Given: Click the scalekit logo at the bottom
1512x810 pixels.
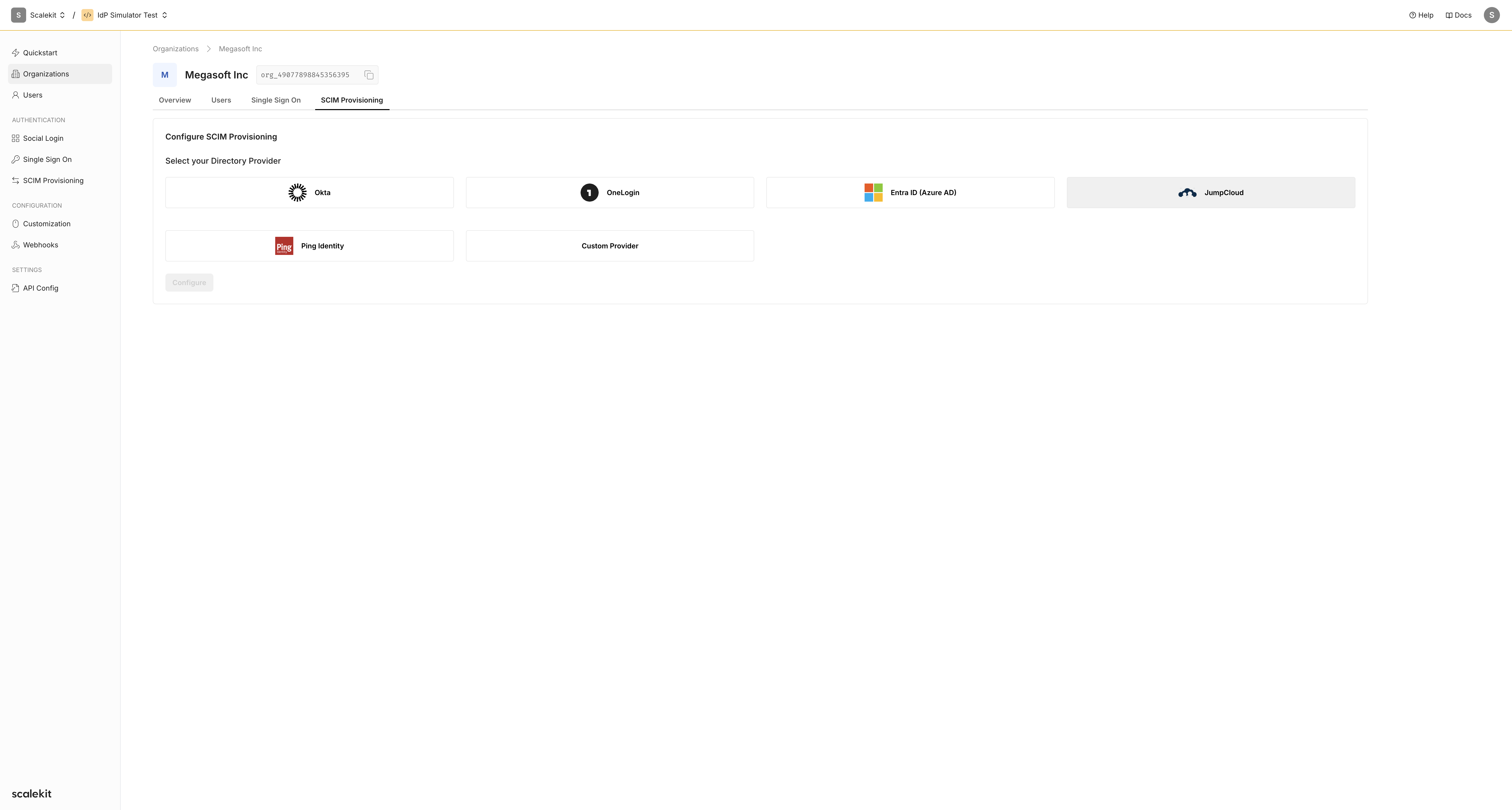Looking at the screenshot, I should tap(32, 794).
